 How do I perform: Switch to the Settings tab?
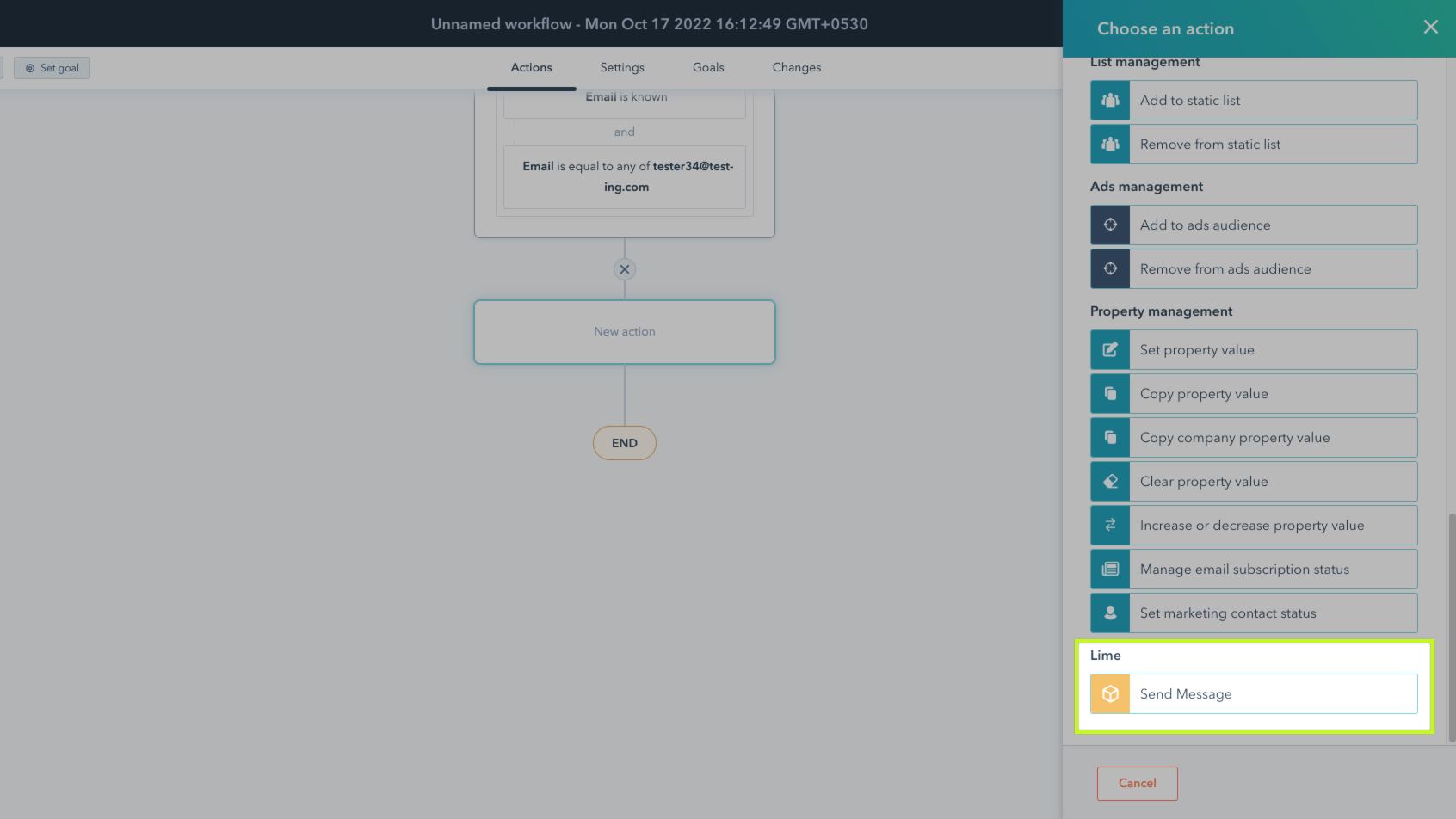tap(621, 67)
